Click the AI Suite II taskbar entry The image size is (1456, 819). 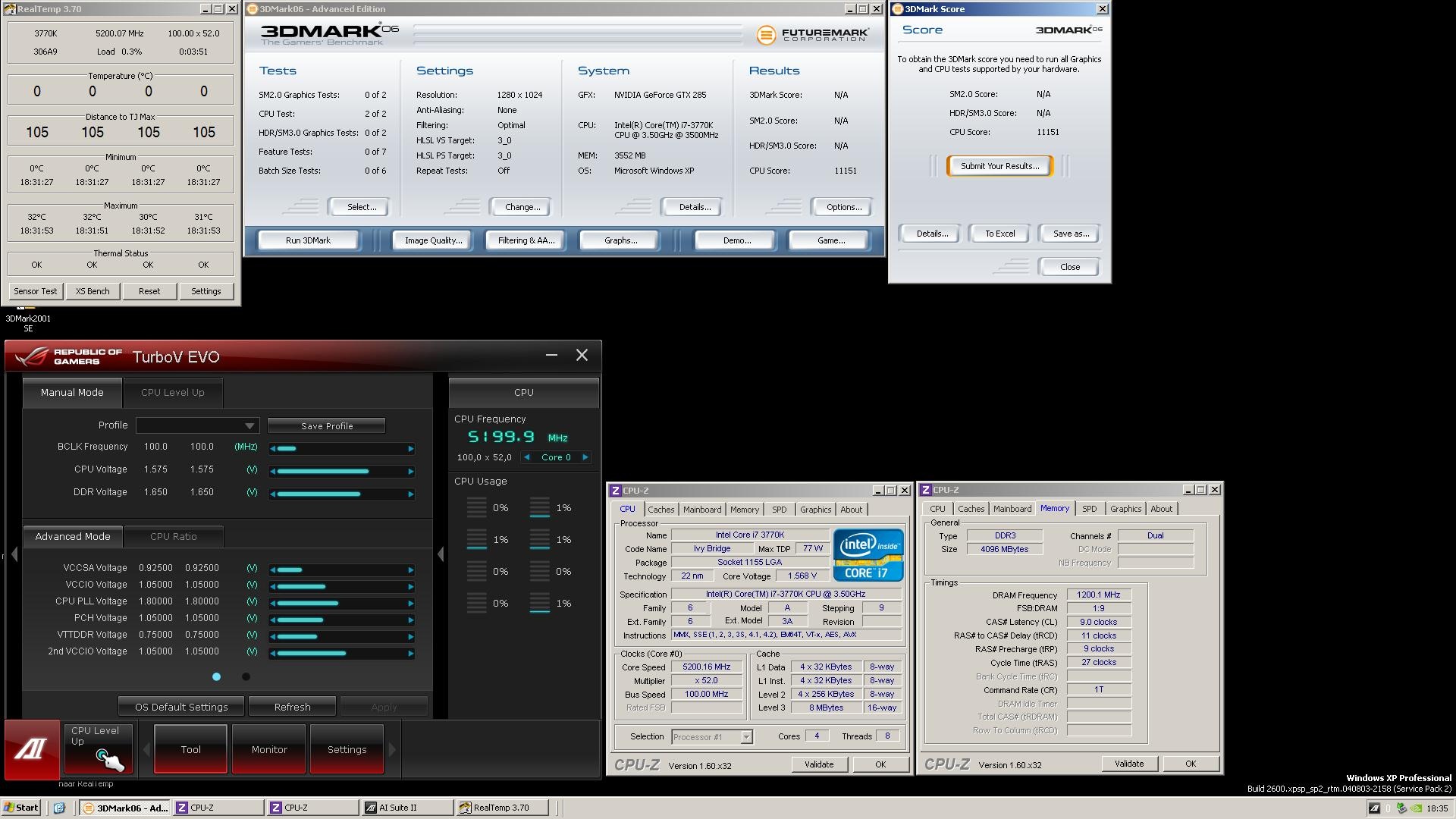tap(406, 808)
